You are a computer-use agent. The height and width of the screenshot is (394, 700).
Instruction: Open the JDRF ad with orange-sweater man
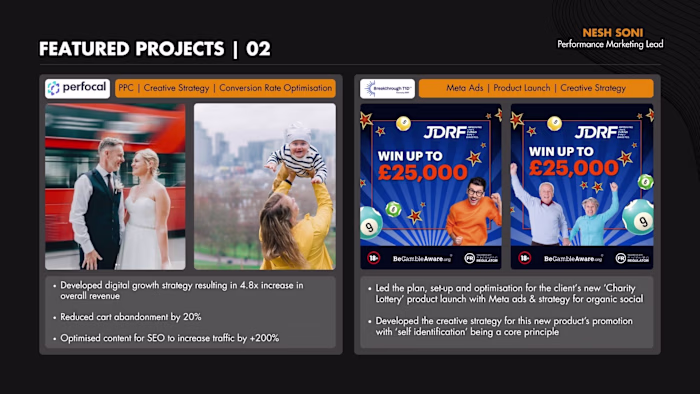coord(431,187)
